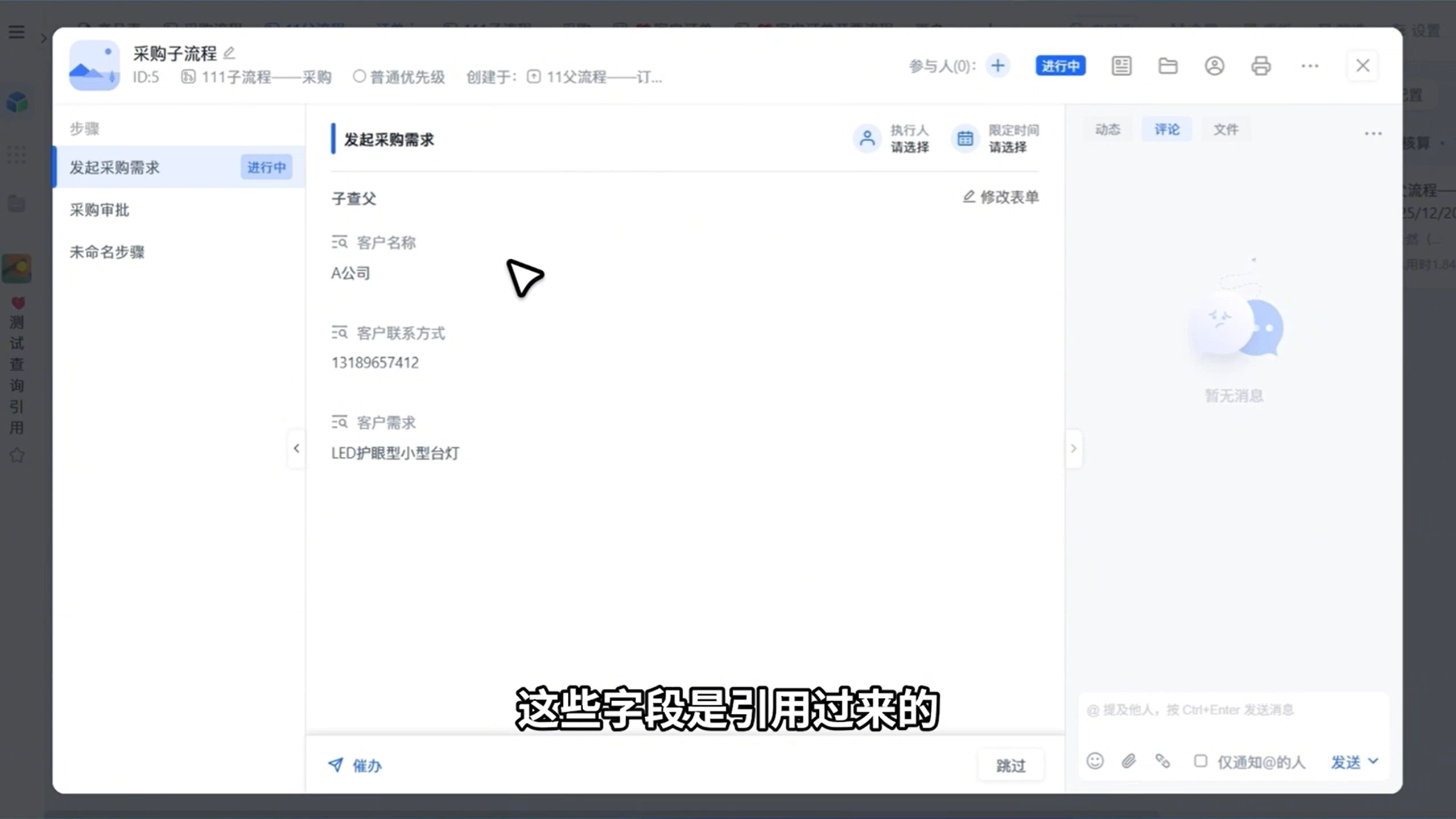Screen dimensions: 1456x819
Task: Click the 催办 reminder button
Action: [x=354, y=766]
